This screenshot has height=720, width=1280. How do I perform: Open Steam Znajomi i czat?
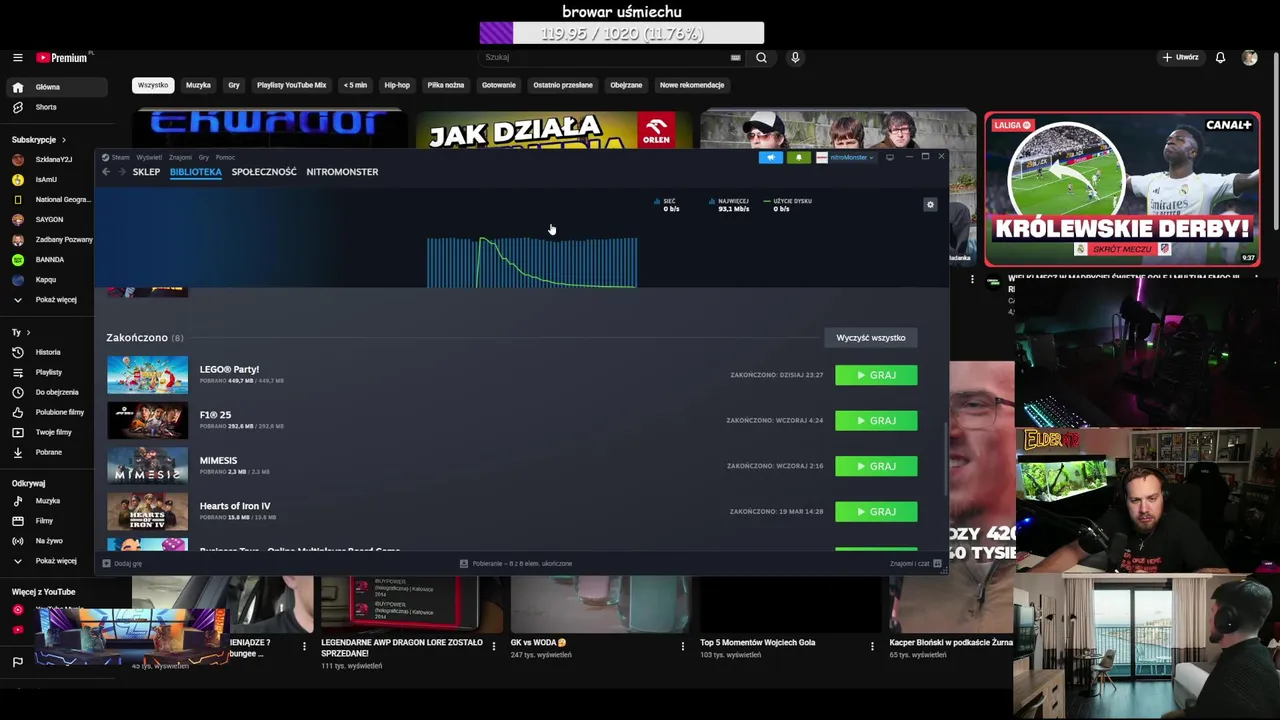tap(915, 564)
